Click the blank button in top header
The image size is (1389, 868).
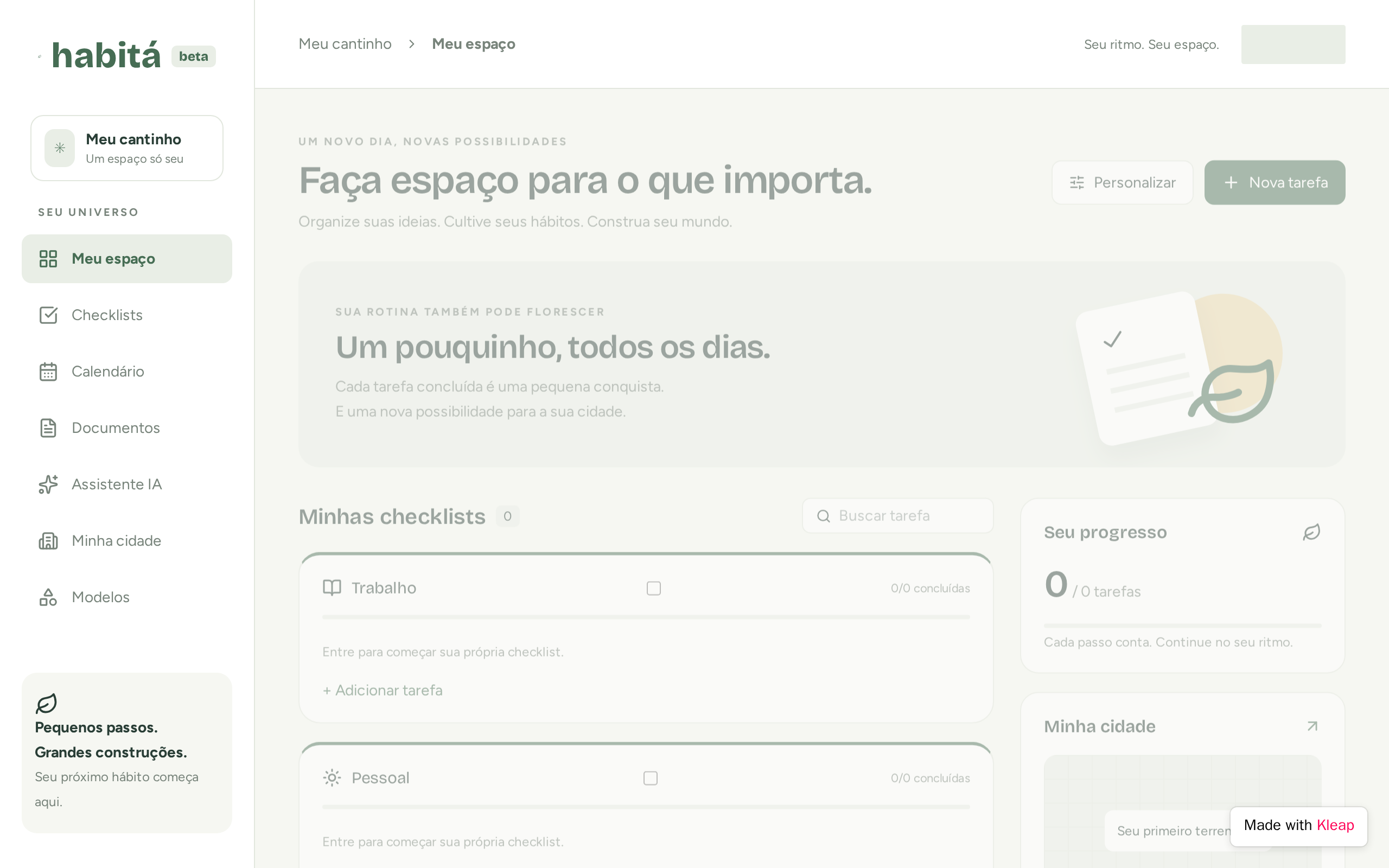click(x=1293, y=44)
